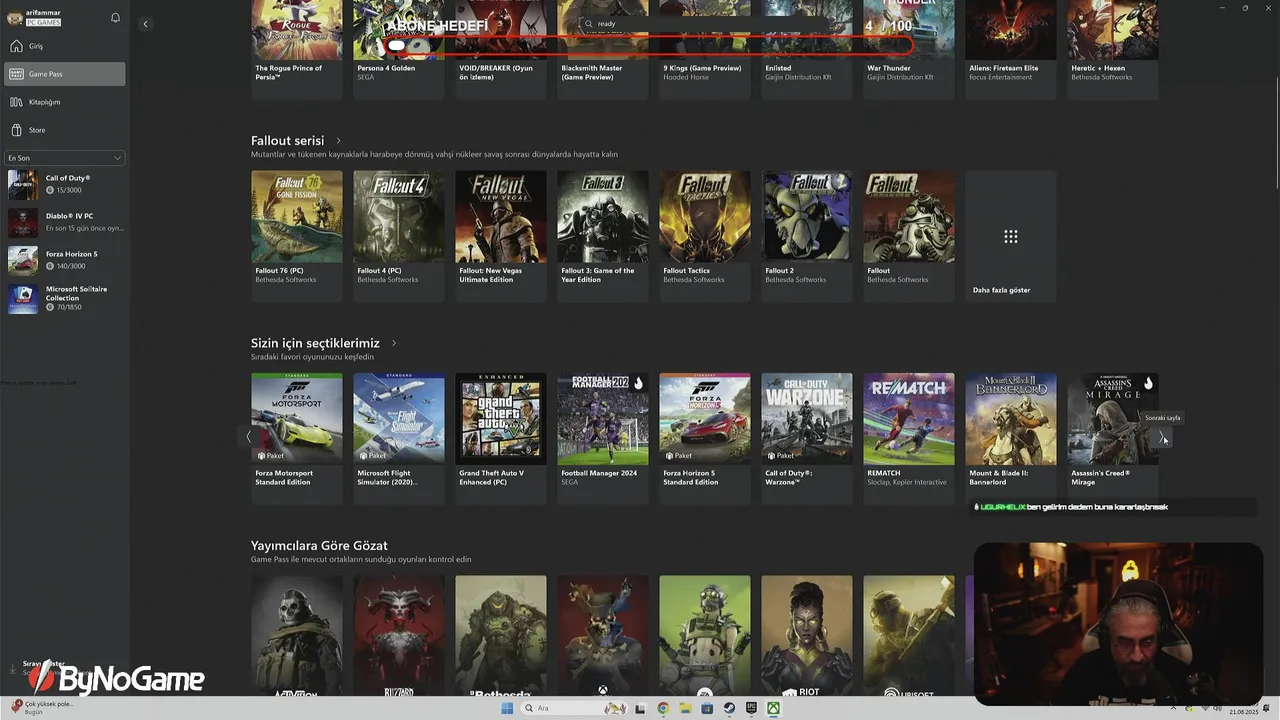The width and height of the screenshot is (1280, 720).
Task: Open Microsoft Flight Simulator (2020) card
Action: coord(398,438)
